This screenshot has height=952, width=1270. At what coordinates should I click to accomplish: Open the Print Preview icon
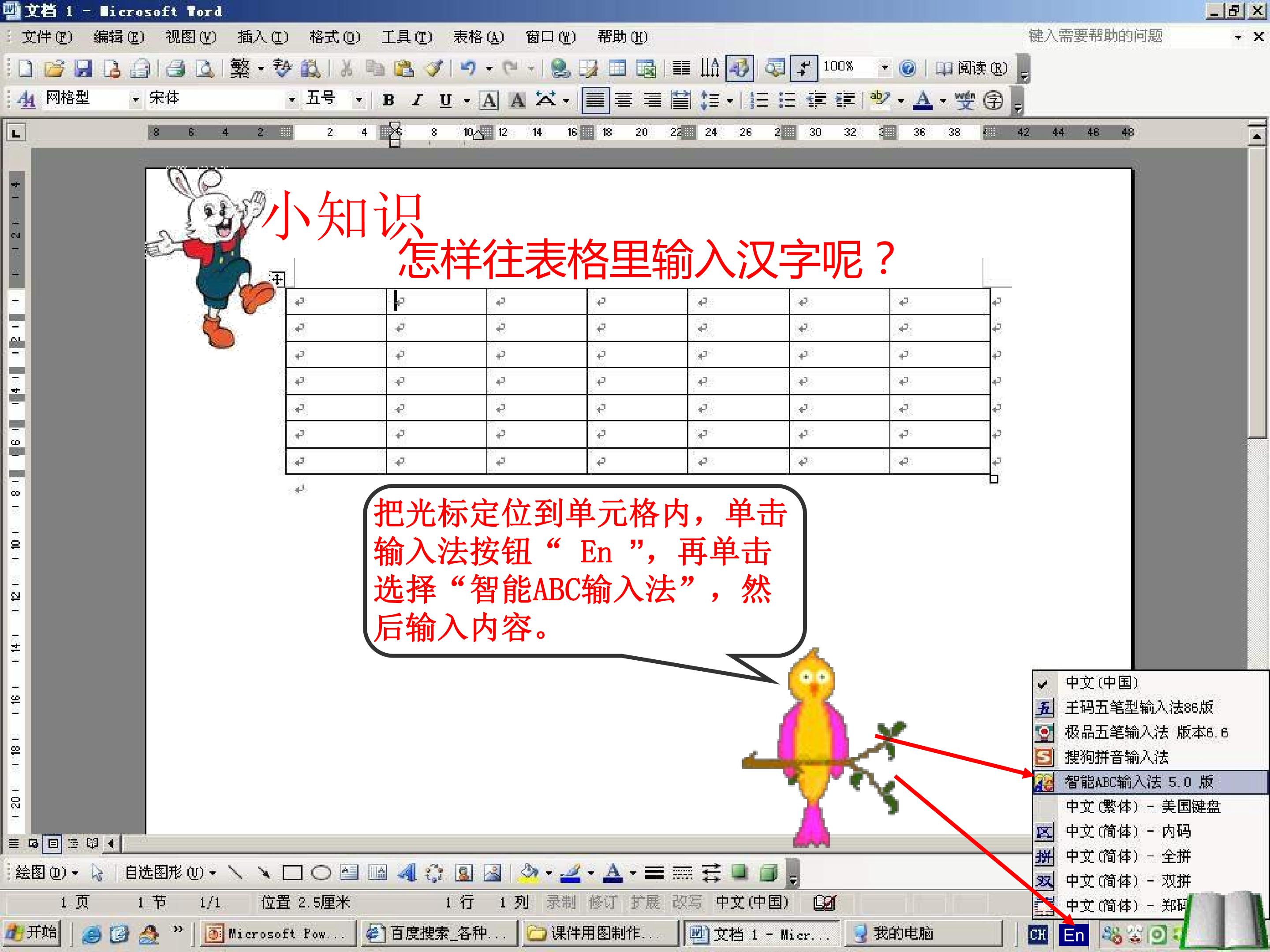[205, 68]
